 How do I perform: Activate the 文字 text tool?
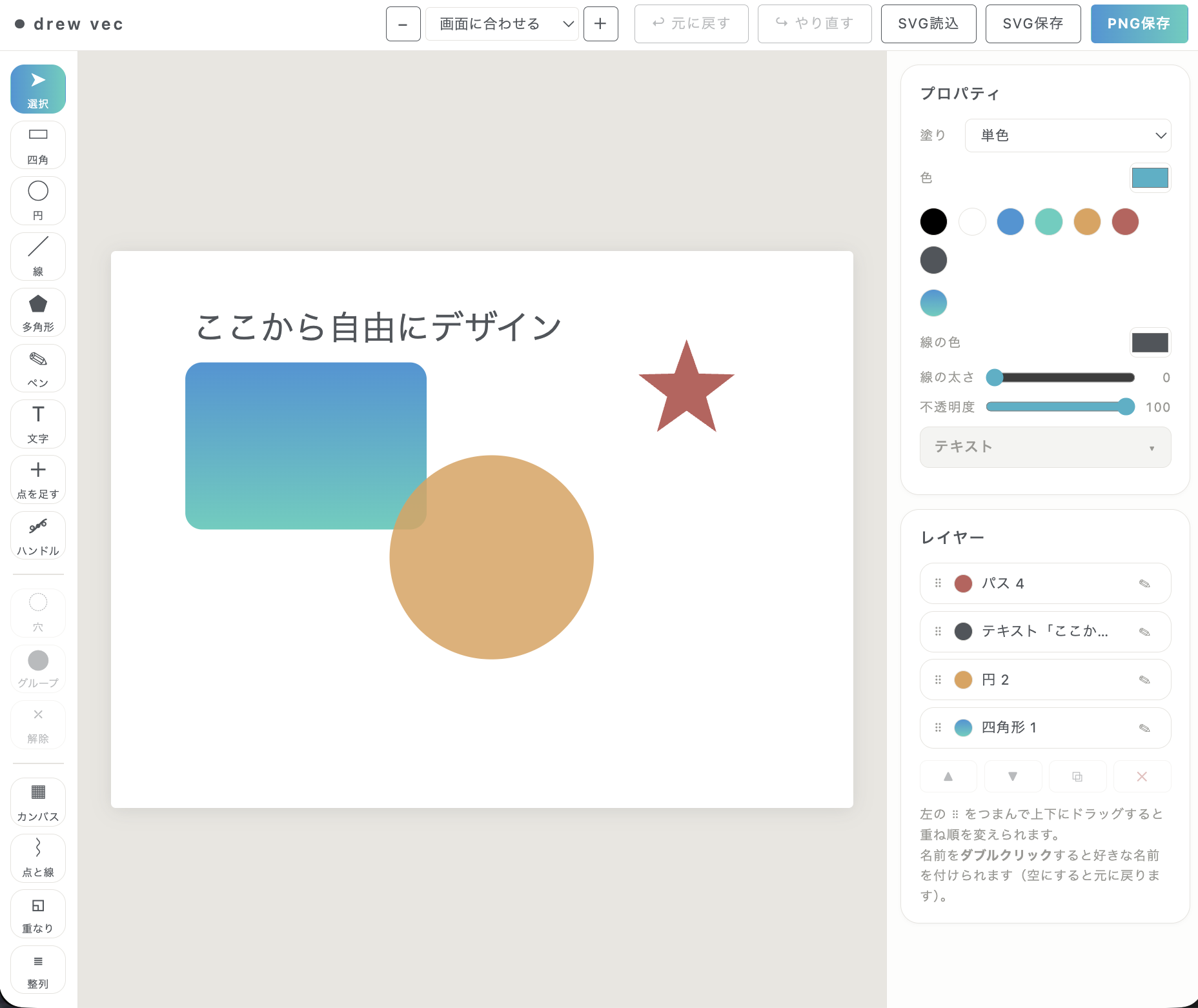point(38,424)
